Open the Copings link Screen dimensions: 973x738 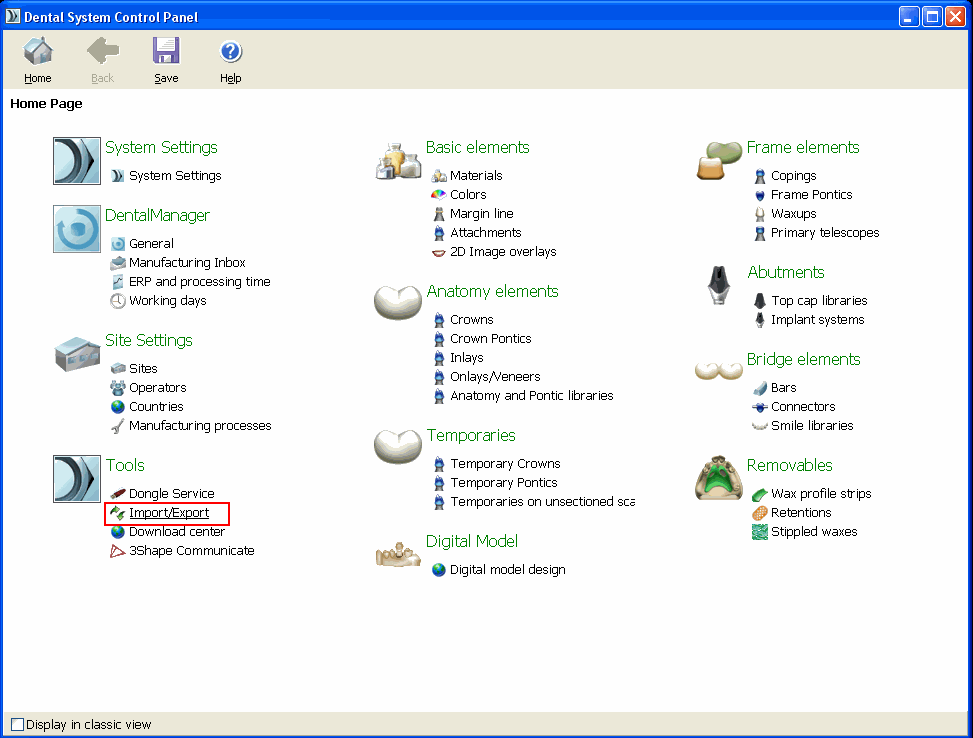(x=794, y=176)
